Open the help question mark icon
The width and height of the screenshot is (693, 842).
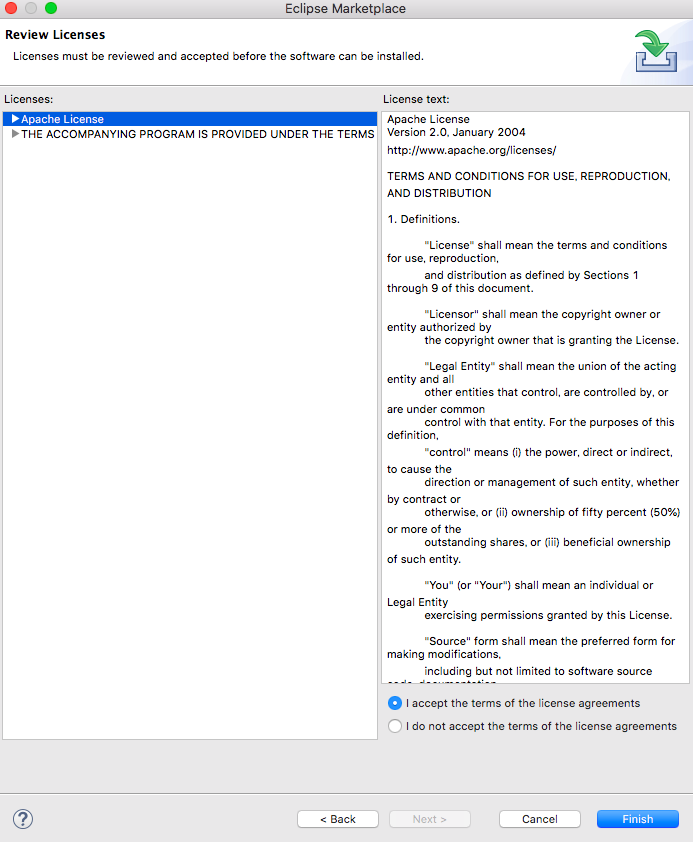tap(23, 819)
